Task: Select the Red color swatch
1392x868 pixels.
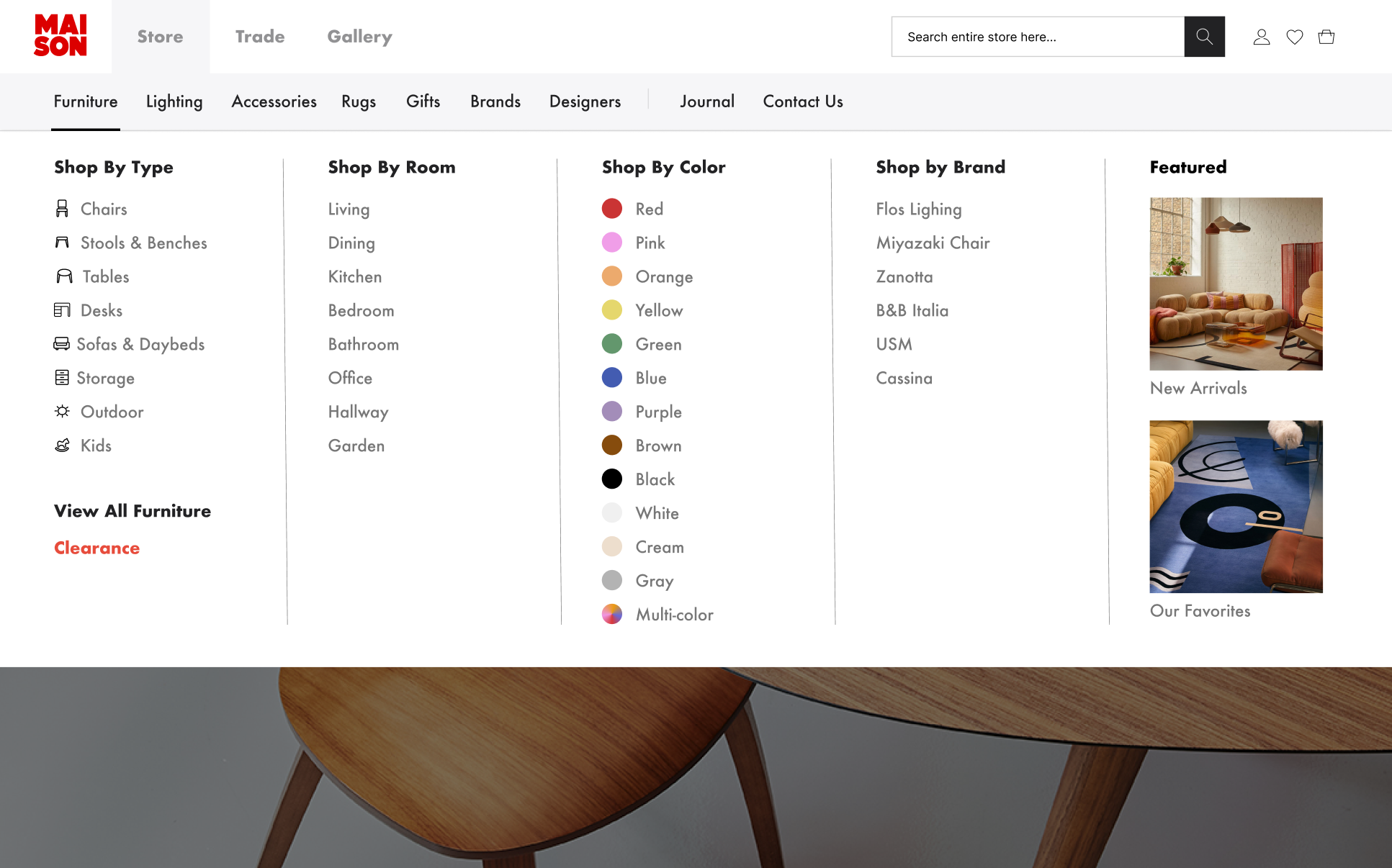Action: 612,209
